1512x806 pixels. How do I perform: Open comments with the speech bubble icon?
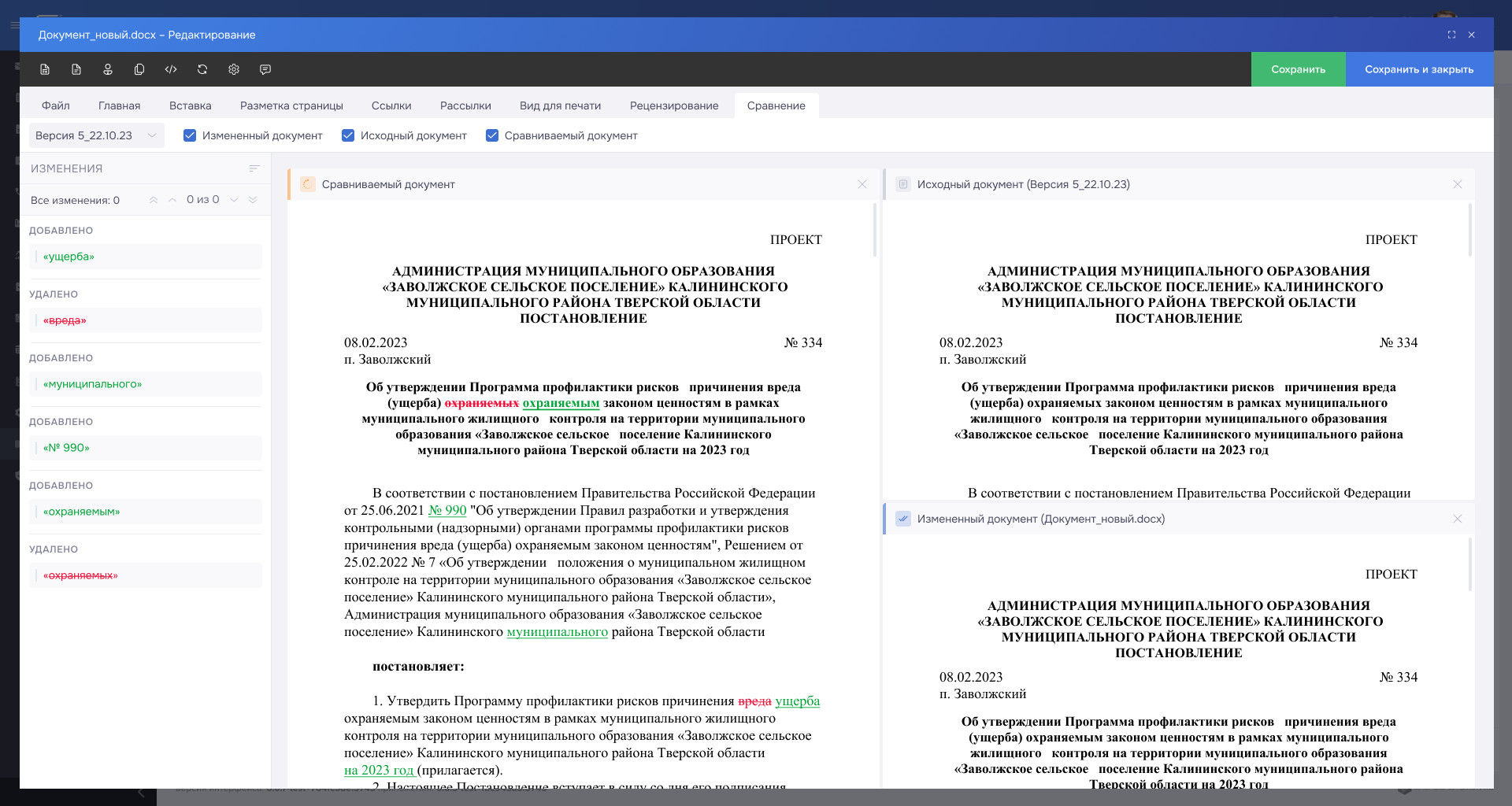pos(265,69)
